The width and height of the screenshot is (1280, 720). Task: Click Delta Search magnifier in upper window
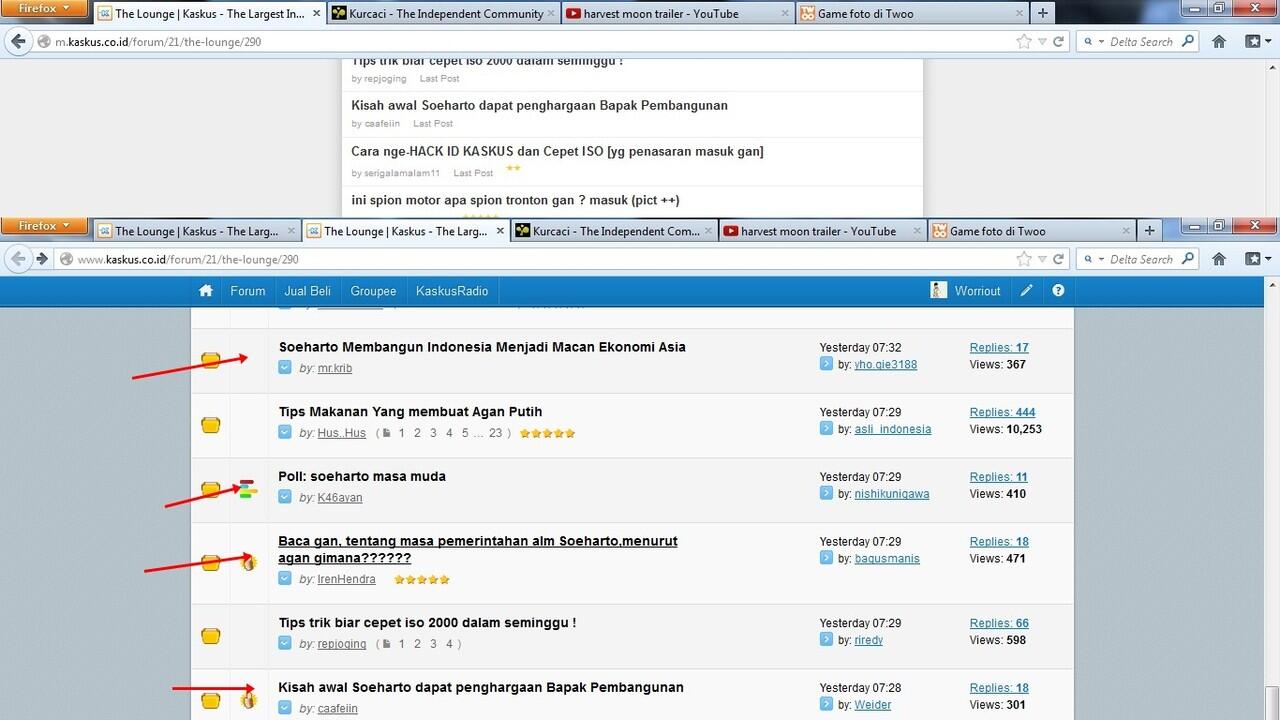click(x=1188, y=42)
